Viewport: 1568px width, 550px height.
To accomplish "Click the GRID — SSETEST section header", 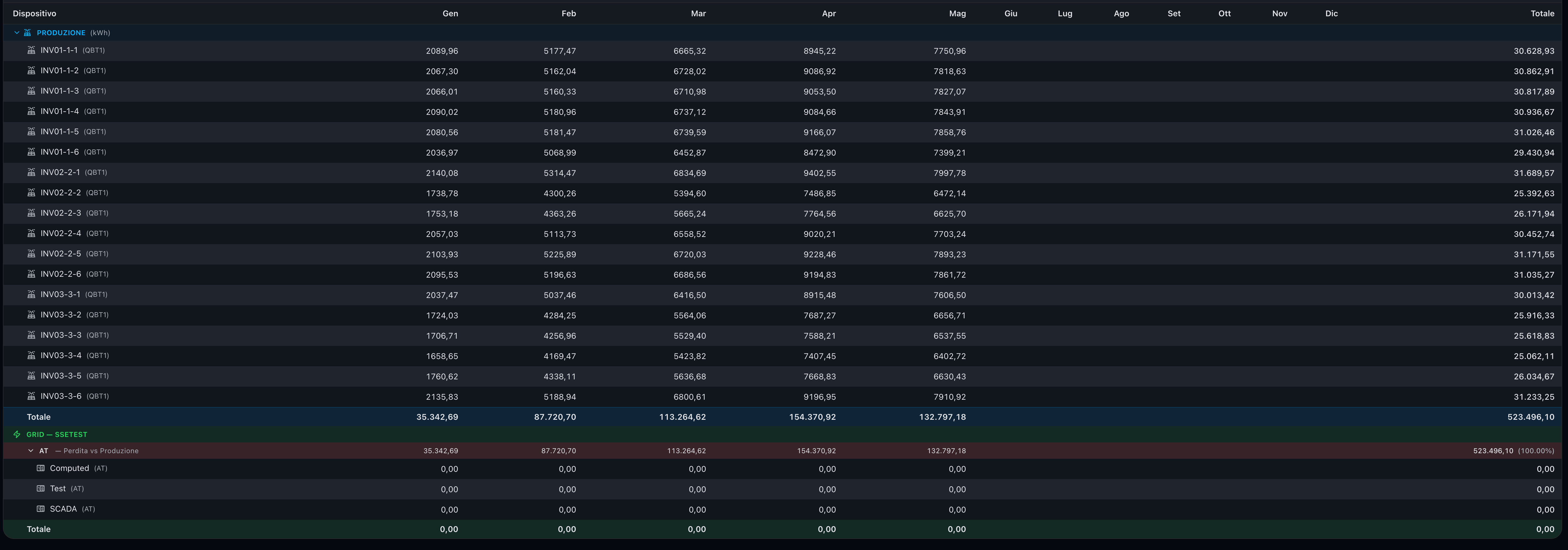I will pos(57,434).
